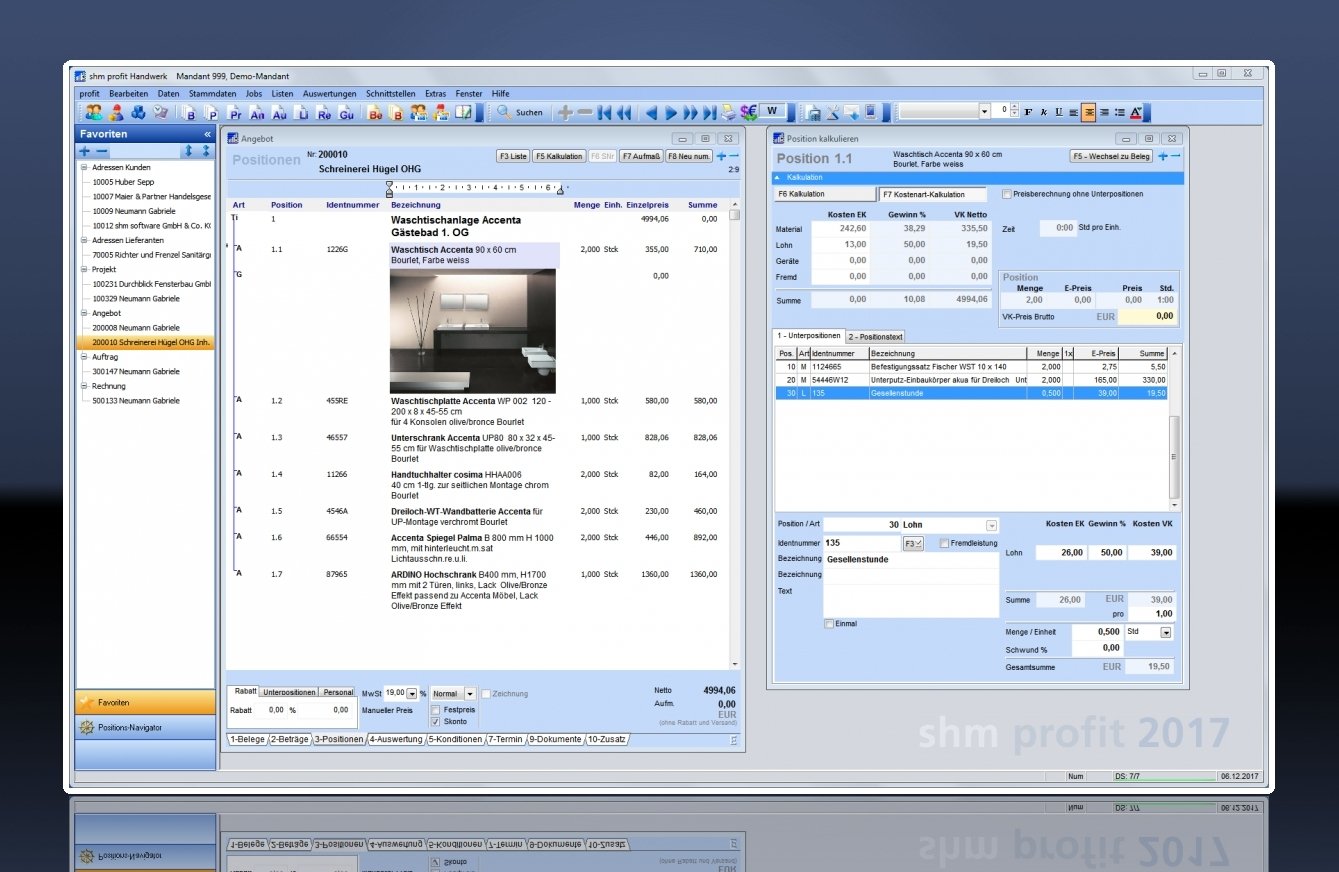Switch to the '5-Konditionen' tab

tap(455, 739)
